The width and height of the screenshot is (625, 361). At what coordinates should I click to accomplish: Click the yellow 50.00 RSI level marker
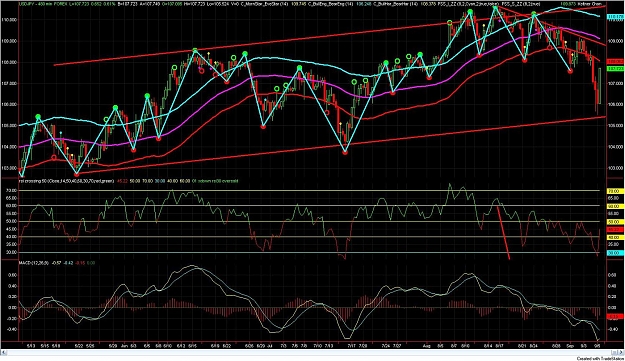click(x=615, y=222)
